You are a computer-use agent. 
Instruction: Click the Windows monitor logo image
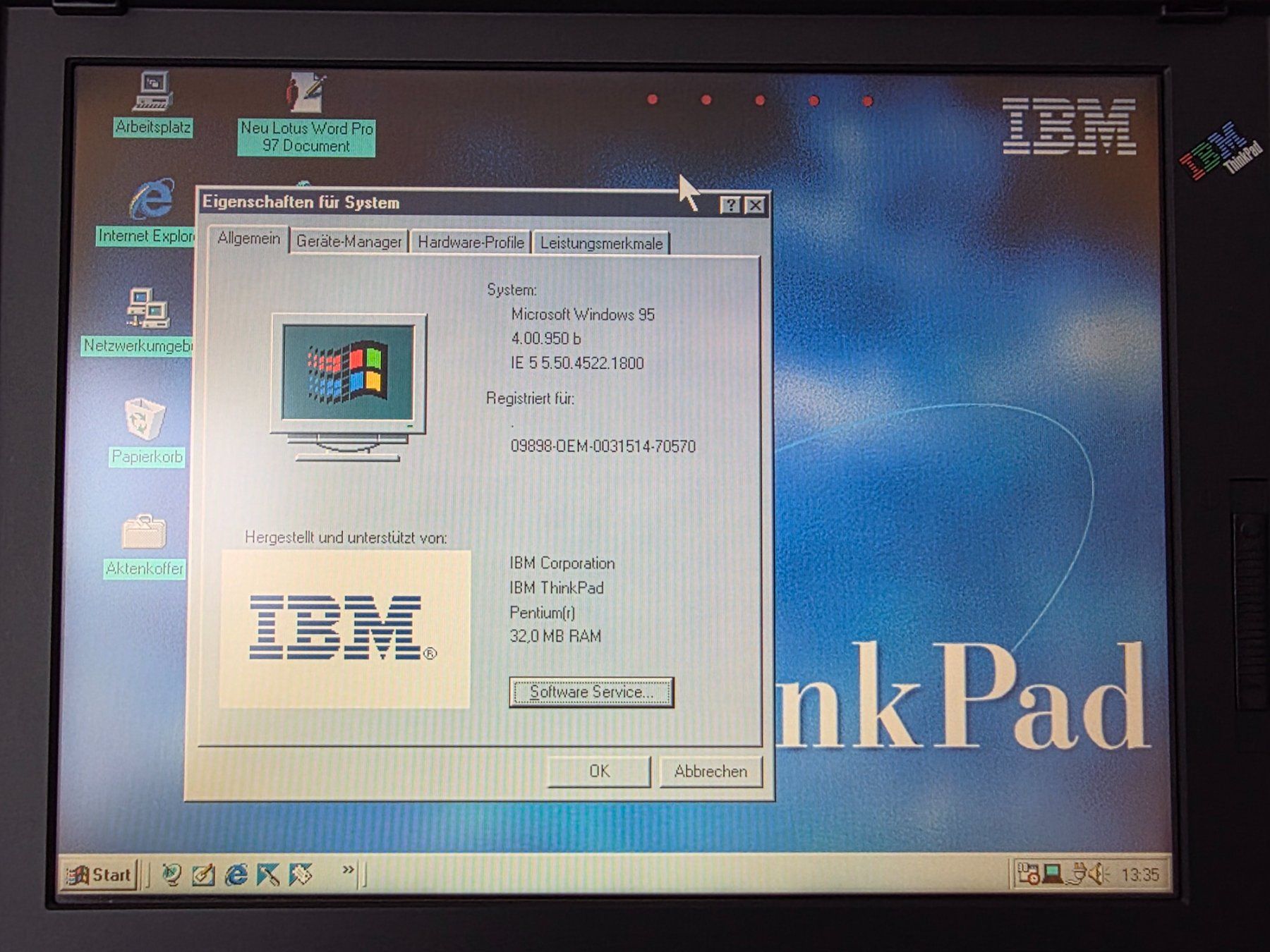349,387
